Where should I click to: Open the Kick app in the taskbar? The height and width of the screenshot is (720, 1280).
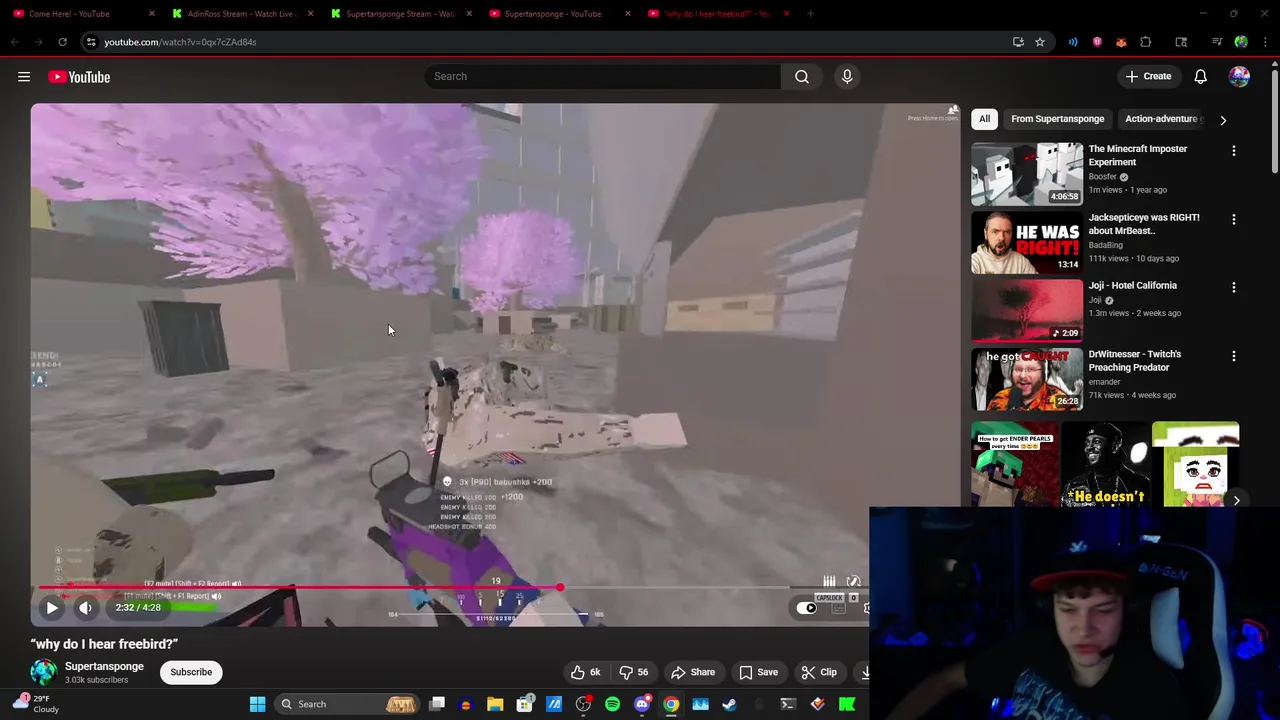(846, 704)
